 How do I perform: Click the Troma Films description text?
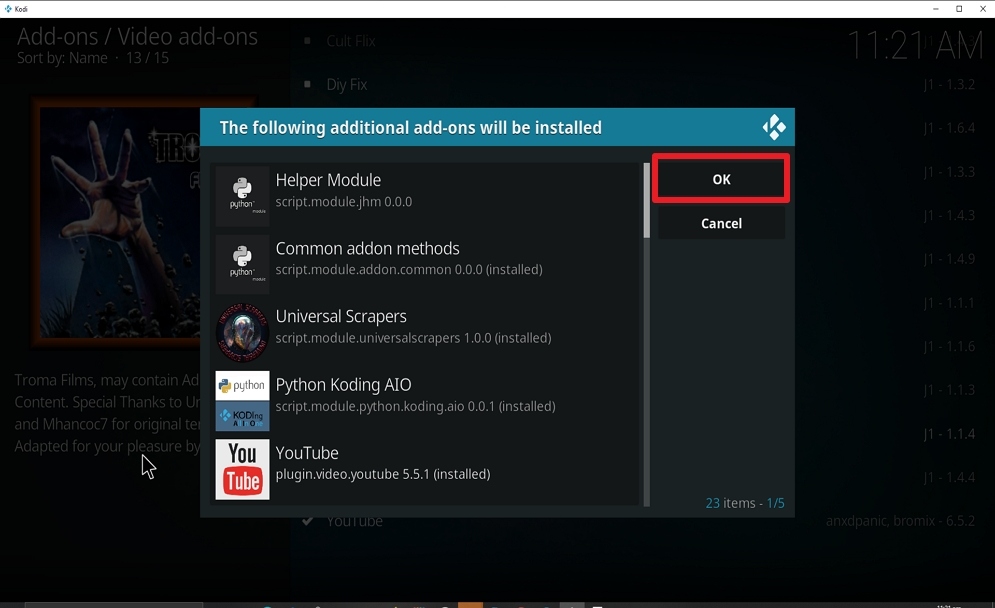tap(107, 413)
